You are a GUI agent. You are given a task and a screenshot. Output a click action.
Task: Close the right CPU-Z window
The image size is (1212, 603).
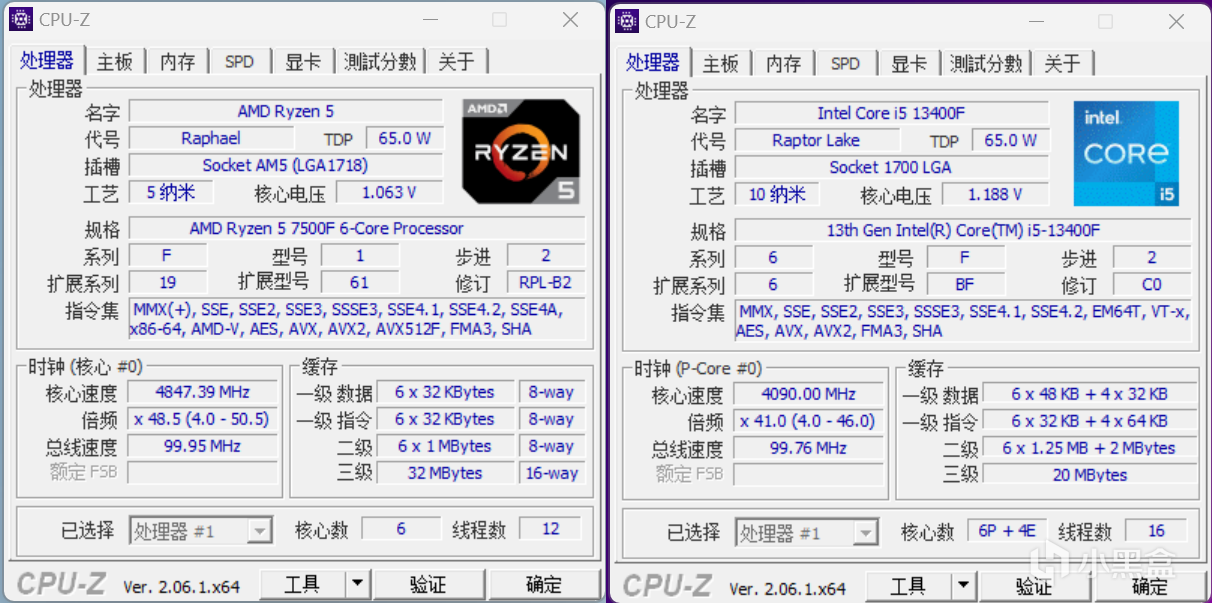(x=1176, y=22)
